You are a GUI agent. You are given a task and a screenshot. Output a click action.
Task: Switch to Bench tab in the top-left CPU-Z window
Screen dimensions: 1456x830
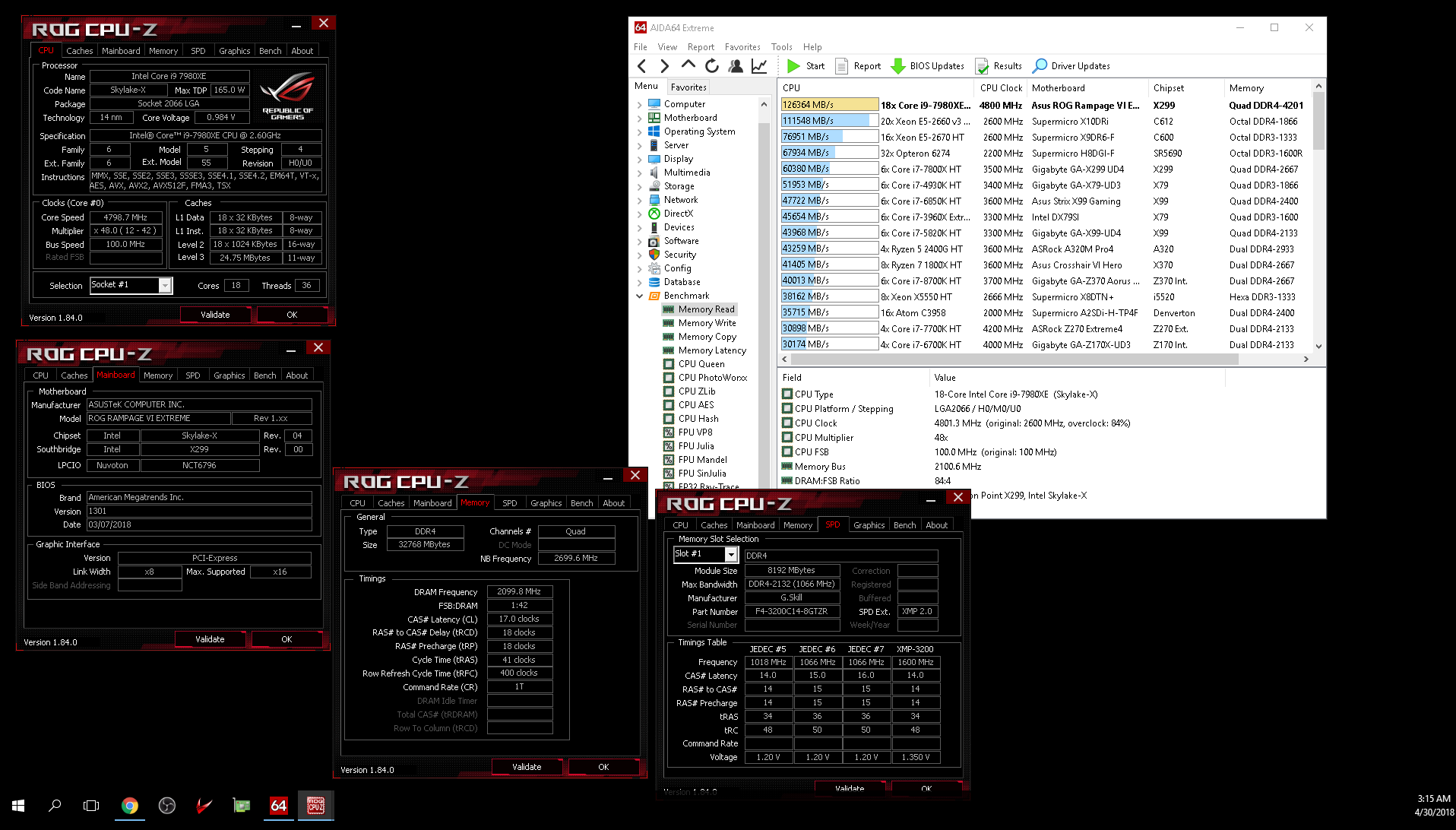click(271, 51)
